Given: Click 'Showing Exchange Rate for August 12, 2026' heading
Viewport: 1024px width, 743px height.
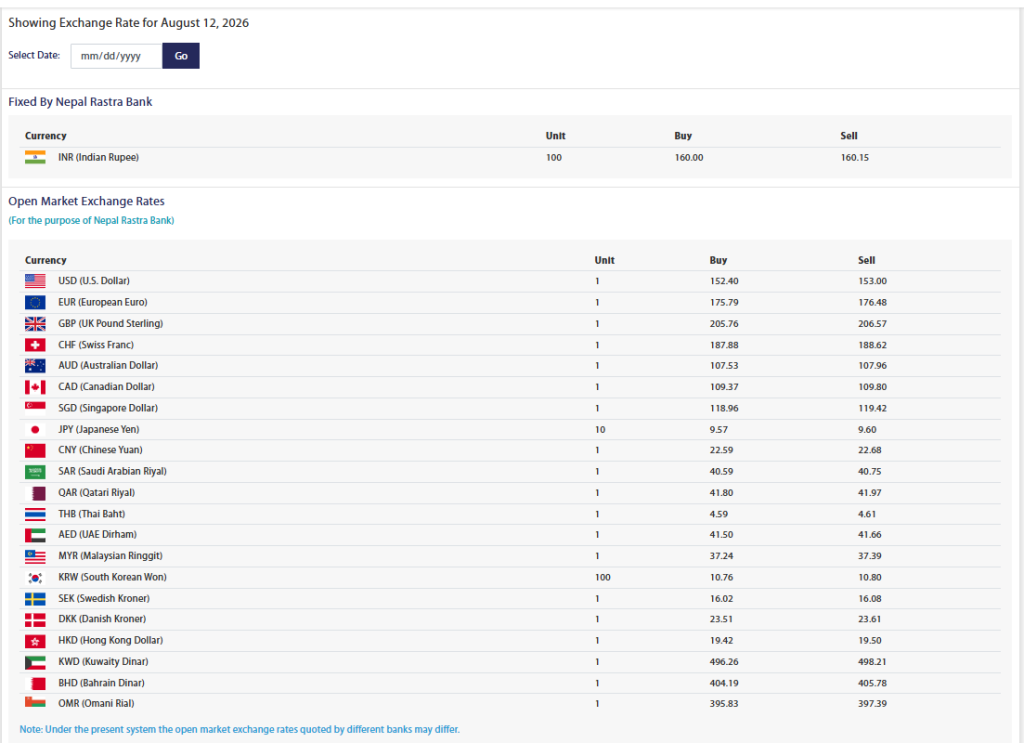Looking at the screenshot, I should [x=129, y=23].
